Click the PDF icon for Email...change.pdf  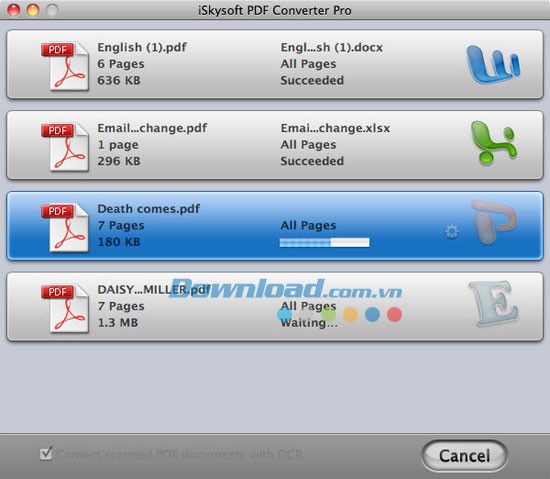[65, 147]
